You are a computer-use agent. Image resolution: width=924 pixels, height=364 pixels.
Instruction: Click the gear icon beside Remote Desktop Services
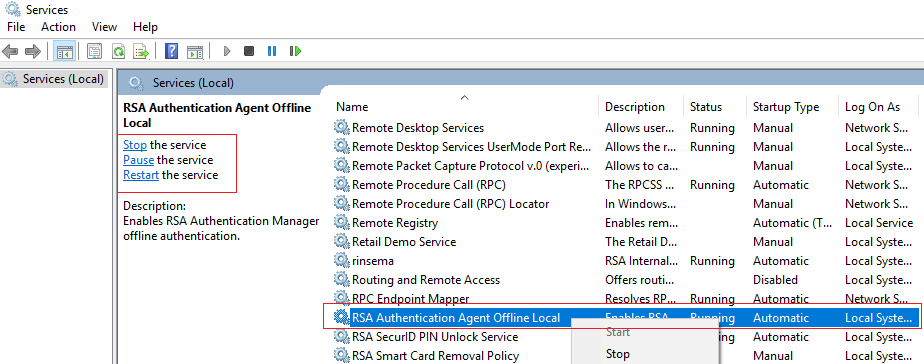click(341, 127)
